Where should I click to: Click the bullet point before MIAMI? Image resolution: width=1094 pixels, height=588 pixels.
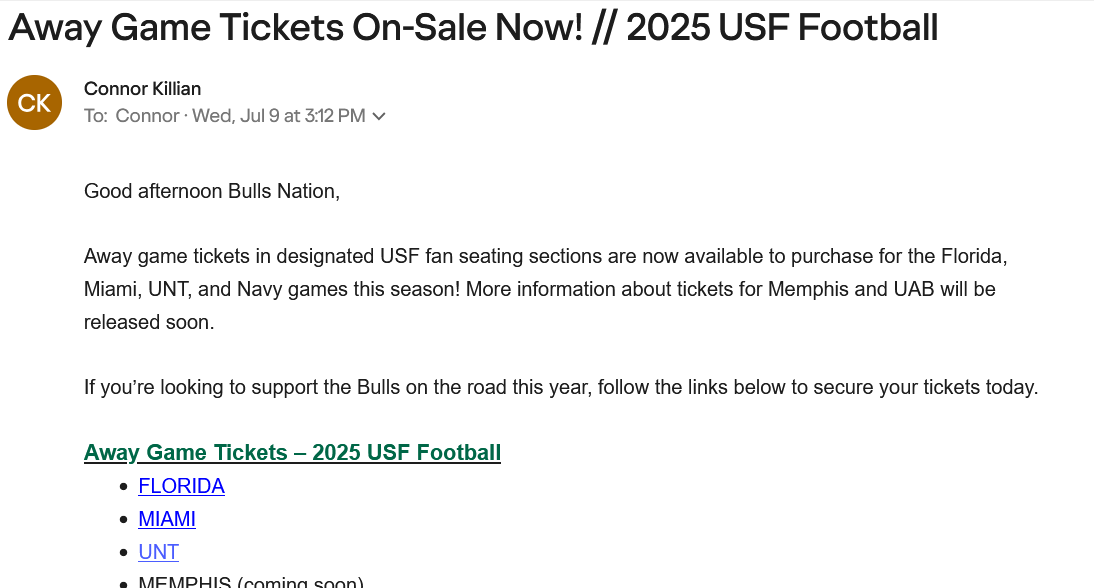pos(123,520)
